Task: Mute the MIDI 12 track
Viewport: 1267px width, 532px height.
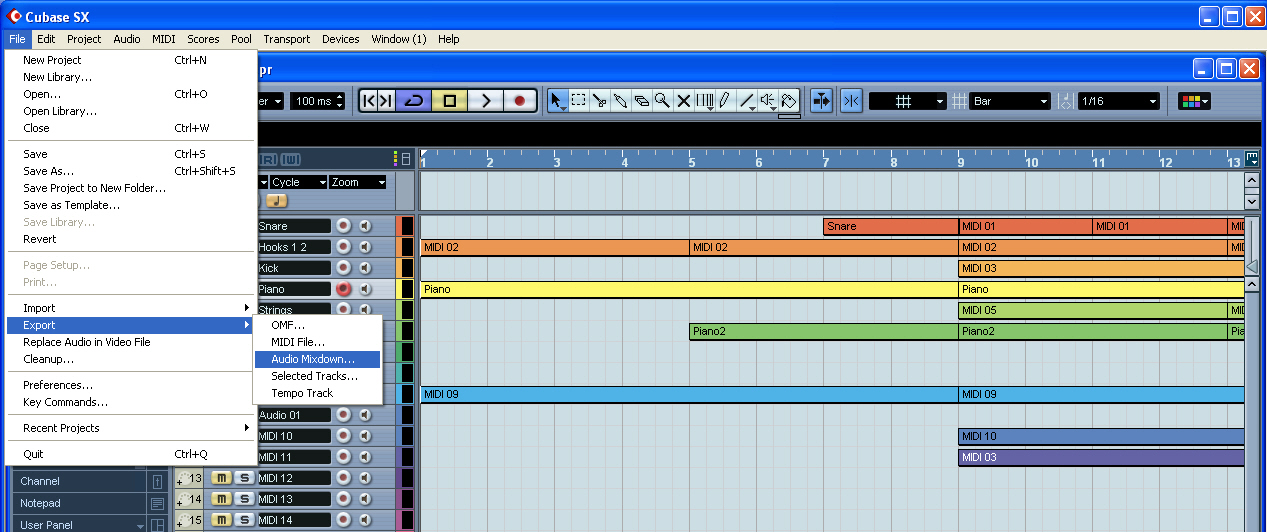Action: [x=222, y=478]
